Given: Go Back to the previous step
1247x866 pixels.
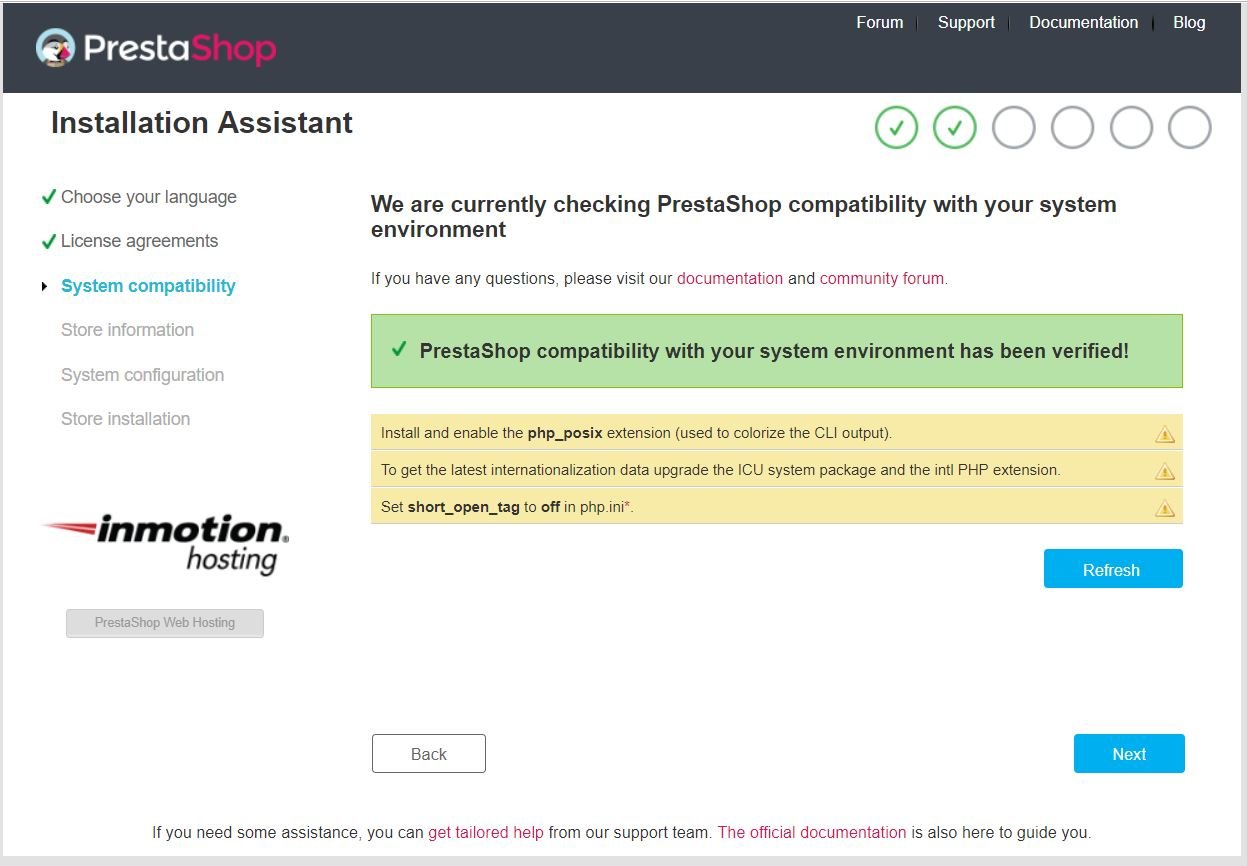Looking at the screenshot, I should click(x=429, y=754).
